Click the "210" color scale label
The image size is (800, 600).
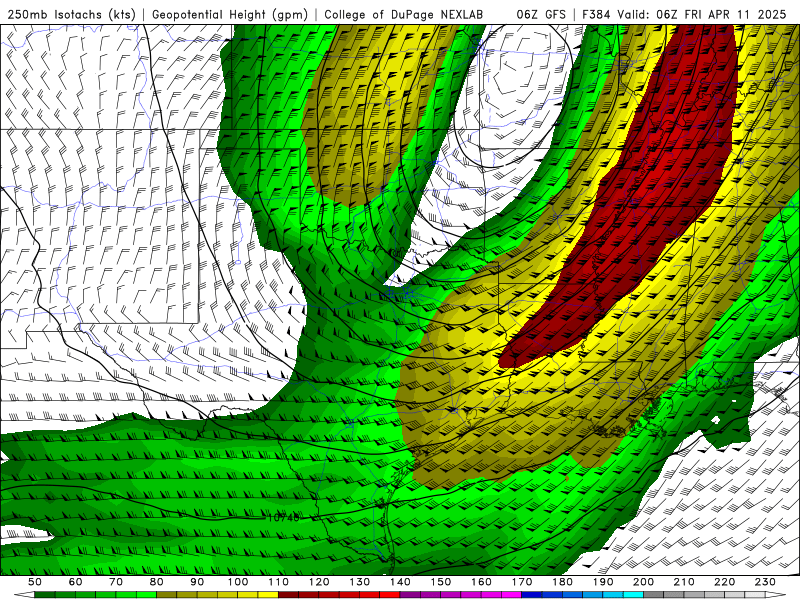coord(685,582)
